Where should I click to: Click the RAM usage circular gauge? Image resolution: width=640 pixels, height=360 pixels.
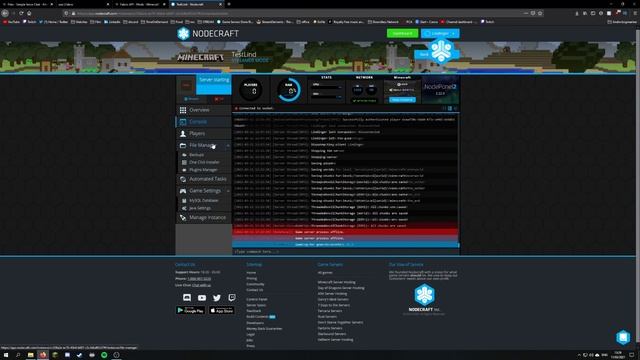pyautogui.click(x=289, y=89)
